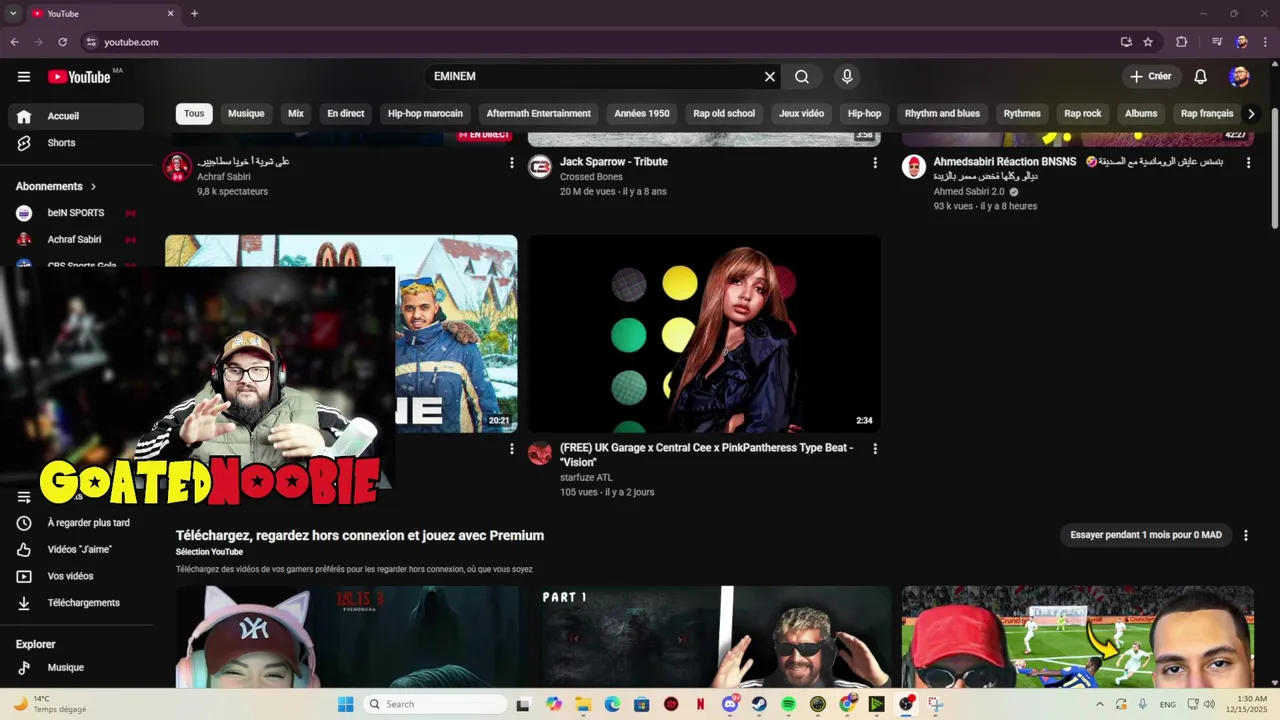Select the En direct filter chip
The height and width of the screenshot is (720, 1280).
tap(346, 114)
